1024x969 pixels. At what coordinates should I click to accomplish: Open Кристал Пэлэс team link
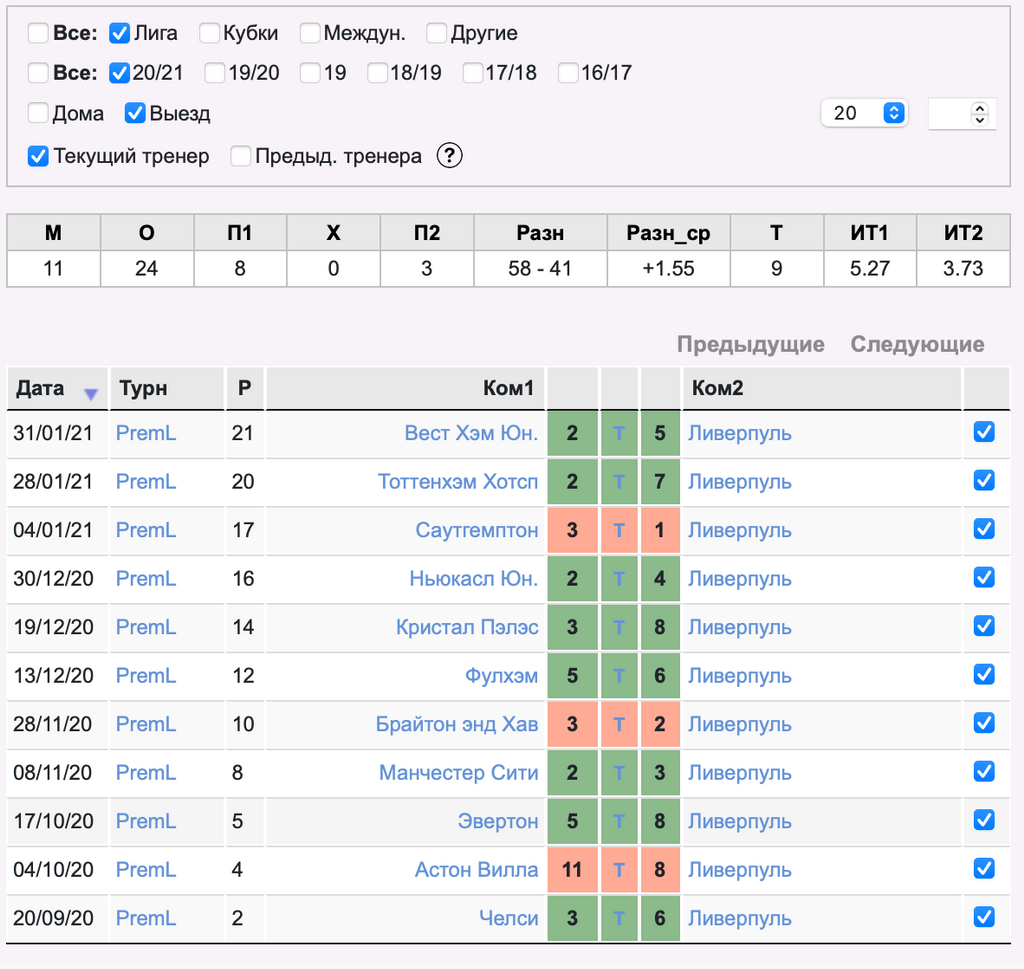467,627
